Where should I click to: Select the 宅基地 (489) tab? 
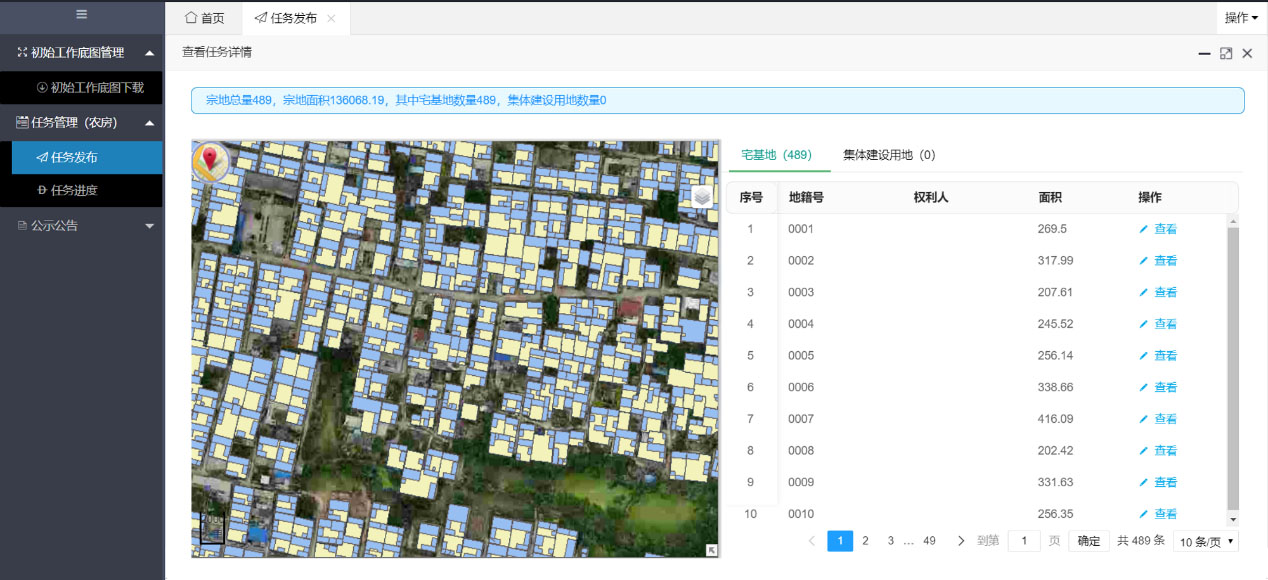[776, 155]
